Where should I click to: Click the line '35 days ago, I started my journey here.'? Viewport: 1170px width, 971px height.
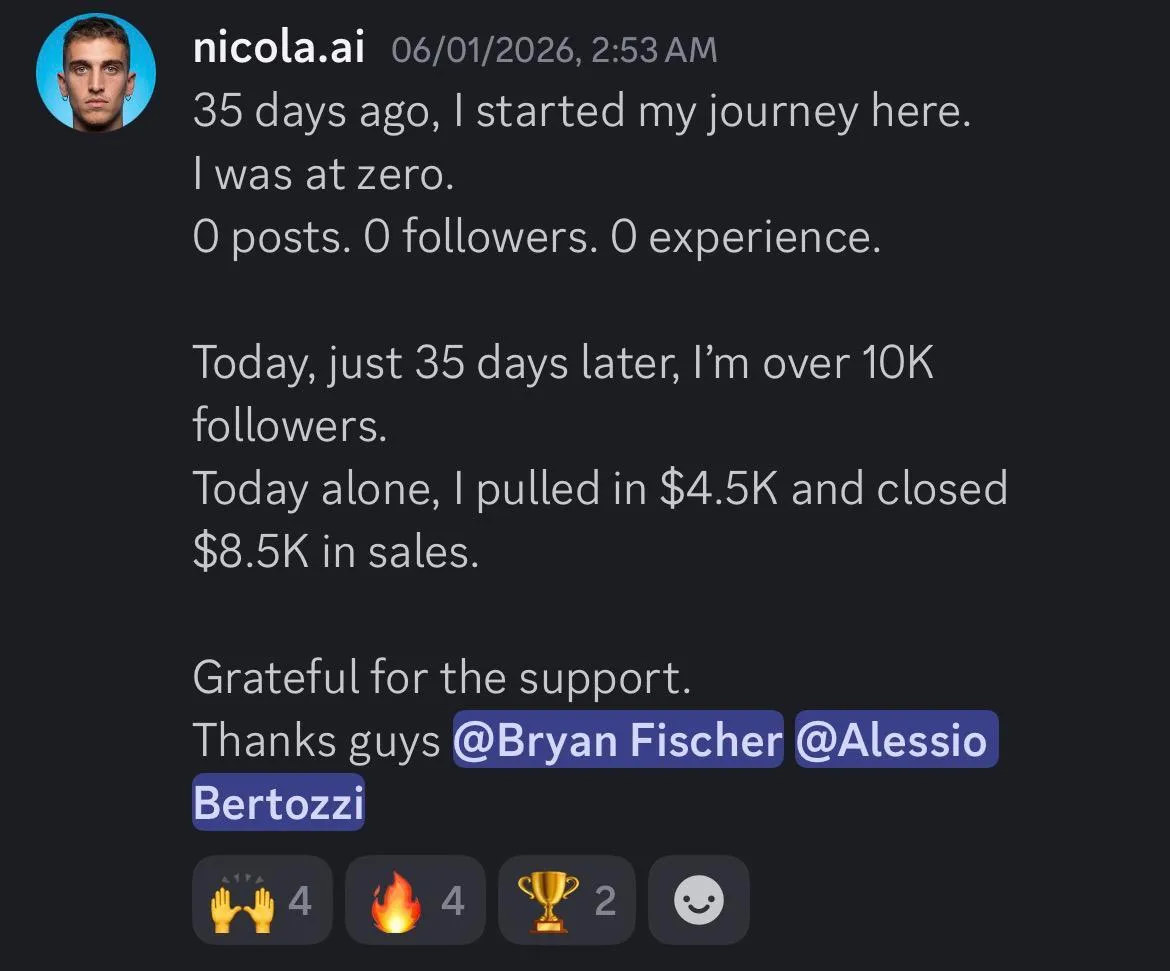pos(580,111)
